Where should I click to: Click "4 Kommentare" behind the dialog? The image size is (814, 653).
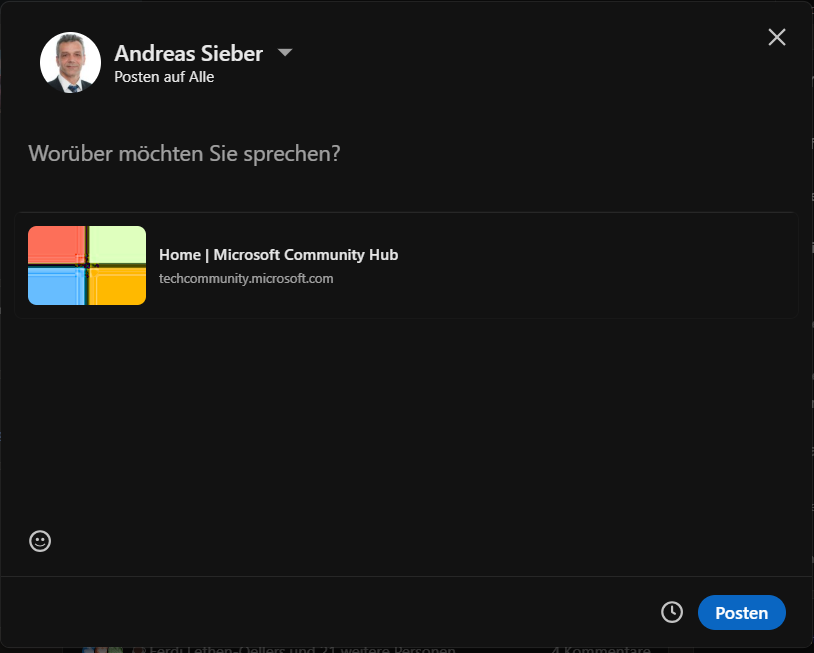coord(601,649)
